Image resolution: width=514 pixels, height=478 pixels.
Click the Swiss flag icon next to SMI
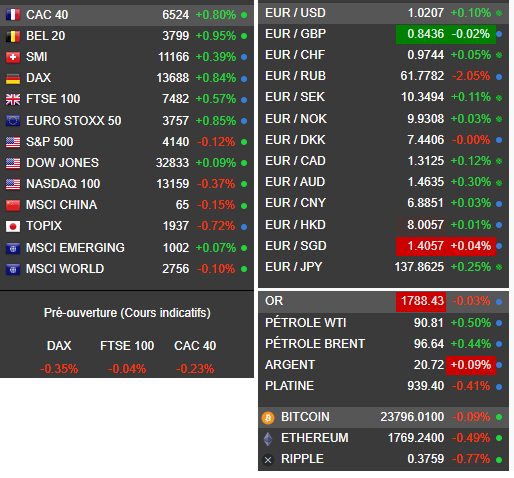click(13, 57)
